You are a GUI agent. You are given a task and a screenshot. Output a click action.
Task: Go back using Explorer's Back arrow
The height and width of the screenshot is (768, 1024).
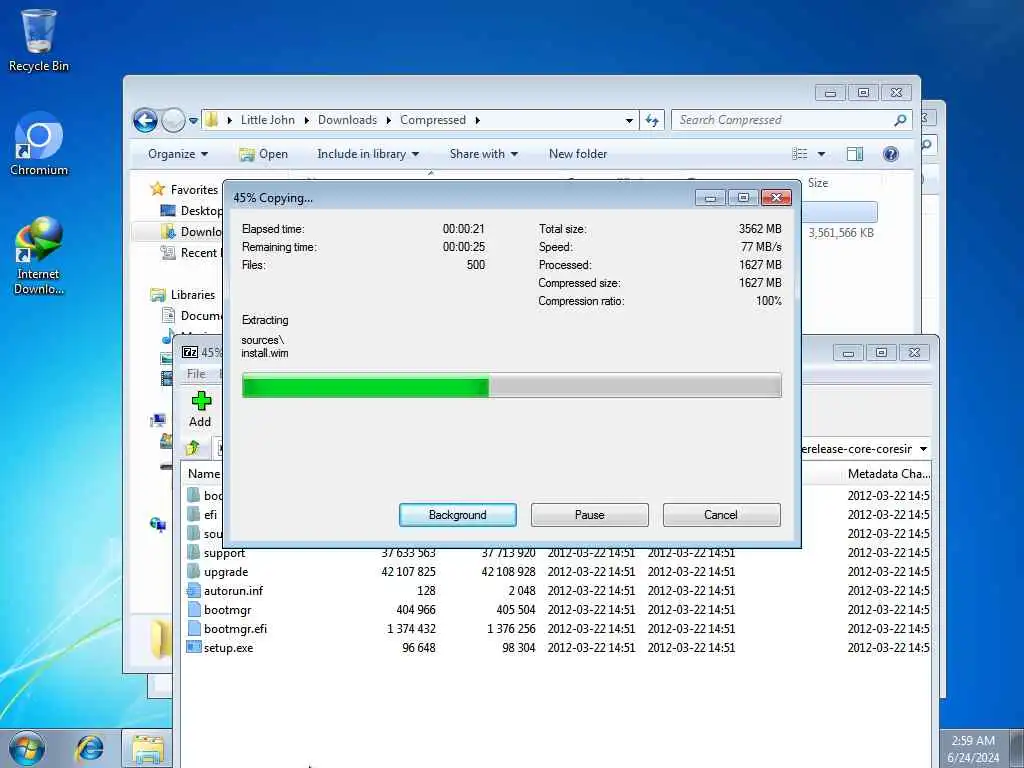[x=145, y=120]
